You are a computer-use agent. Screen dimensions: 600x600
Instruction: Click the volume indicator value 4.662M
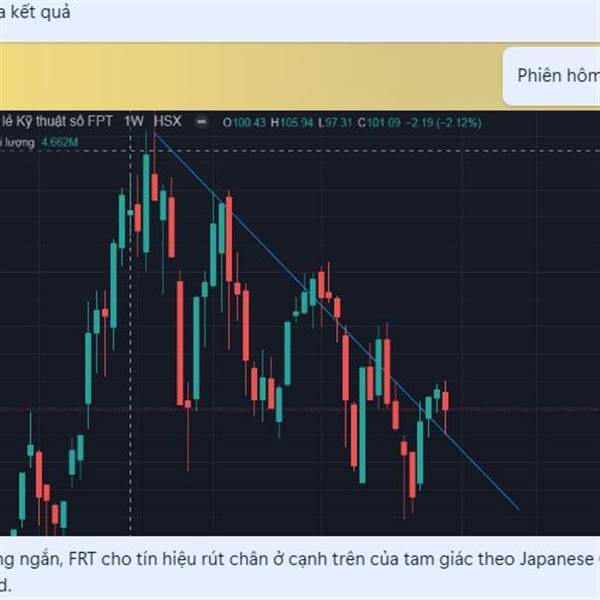(60, 142)
